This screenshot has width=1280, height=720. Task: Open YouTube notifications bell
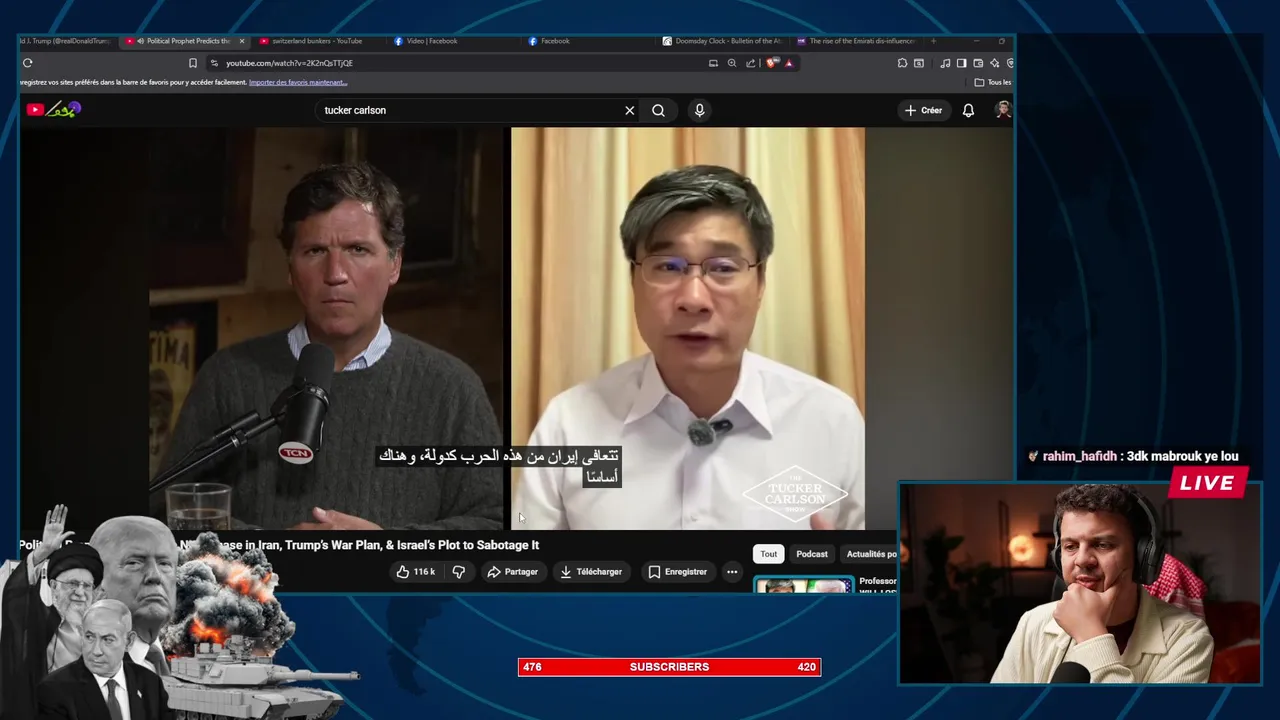pos(968,110)
